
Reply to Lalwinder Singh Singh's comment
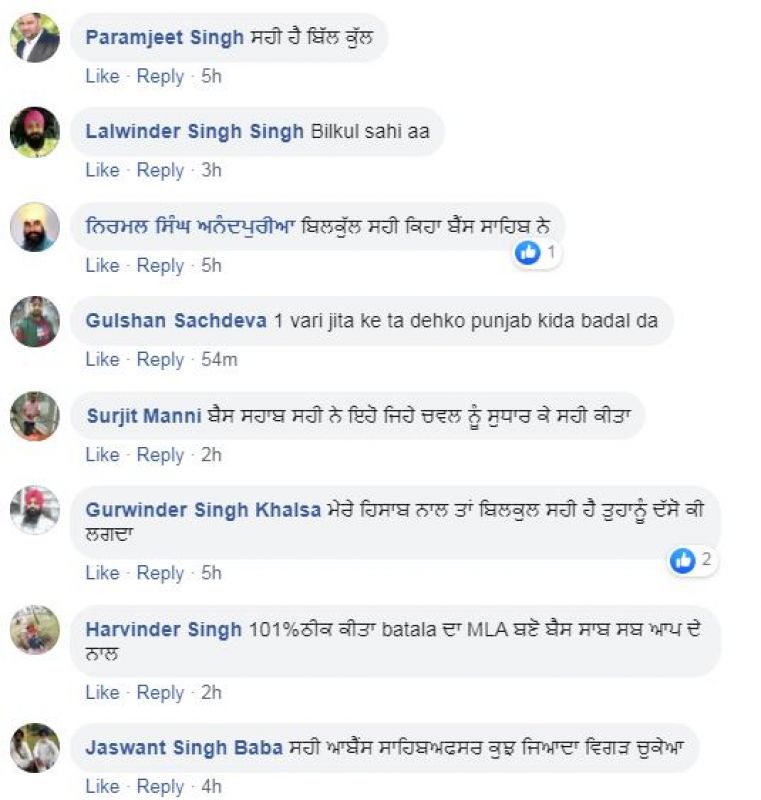(160, 170)
